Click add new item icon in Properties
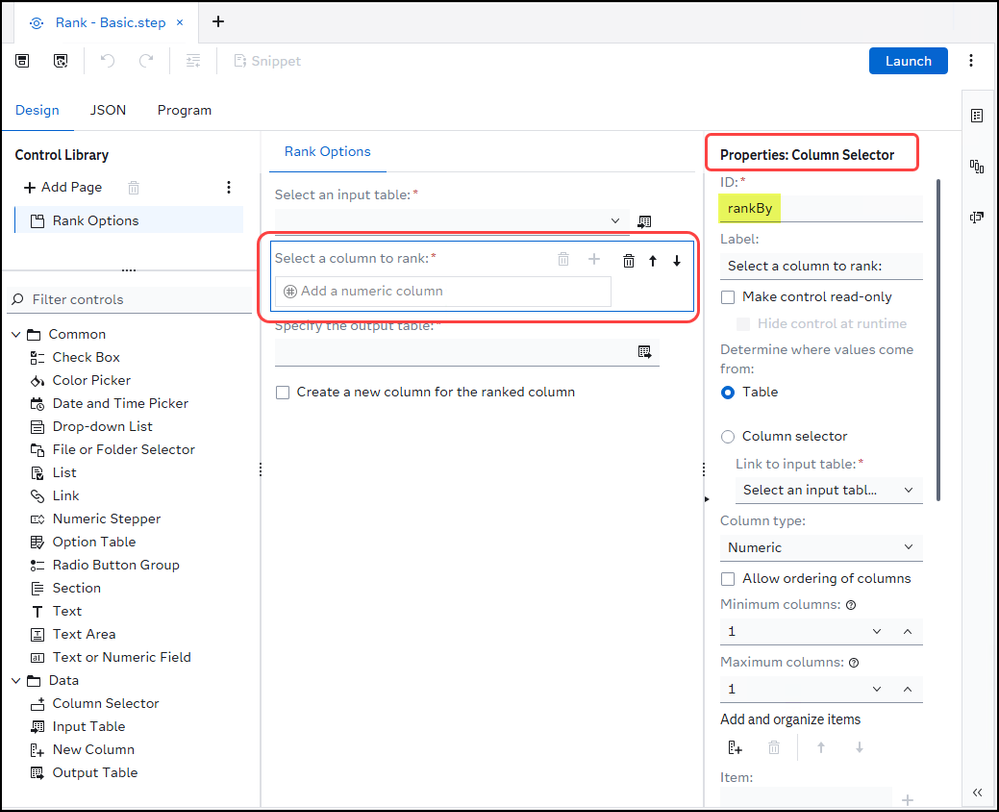This screenshot has height=812, width=999. [x=735, y=747]
